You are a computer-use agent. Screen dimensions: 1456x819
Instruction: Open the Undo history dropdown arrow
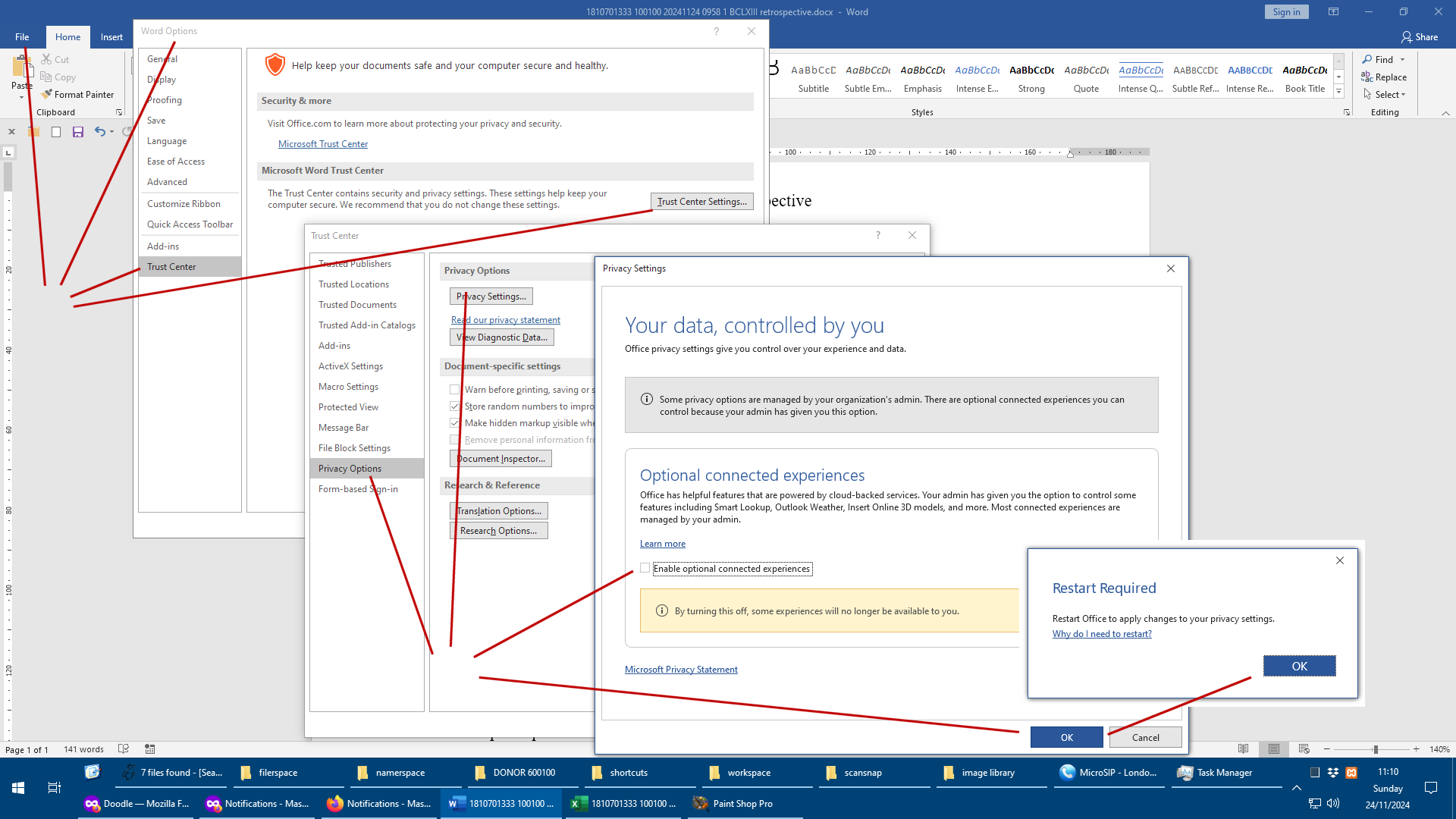tap(112, 132)
